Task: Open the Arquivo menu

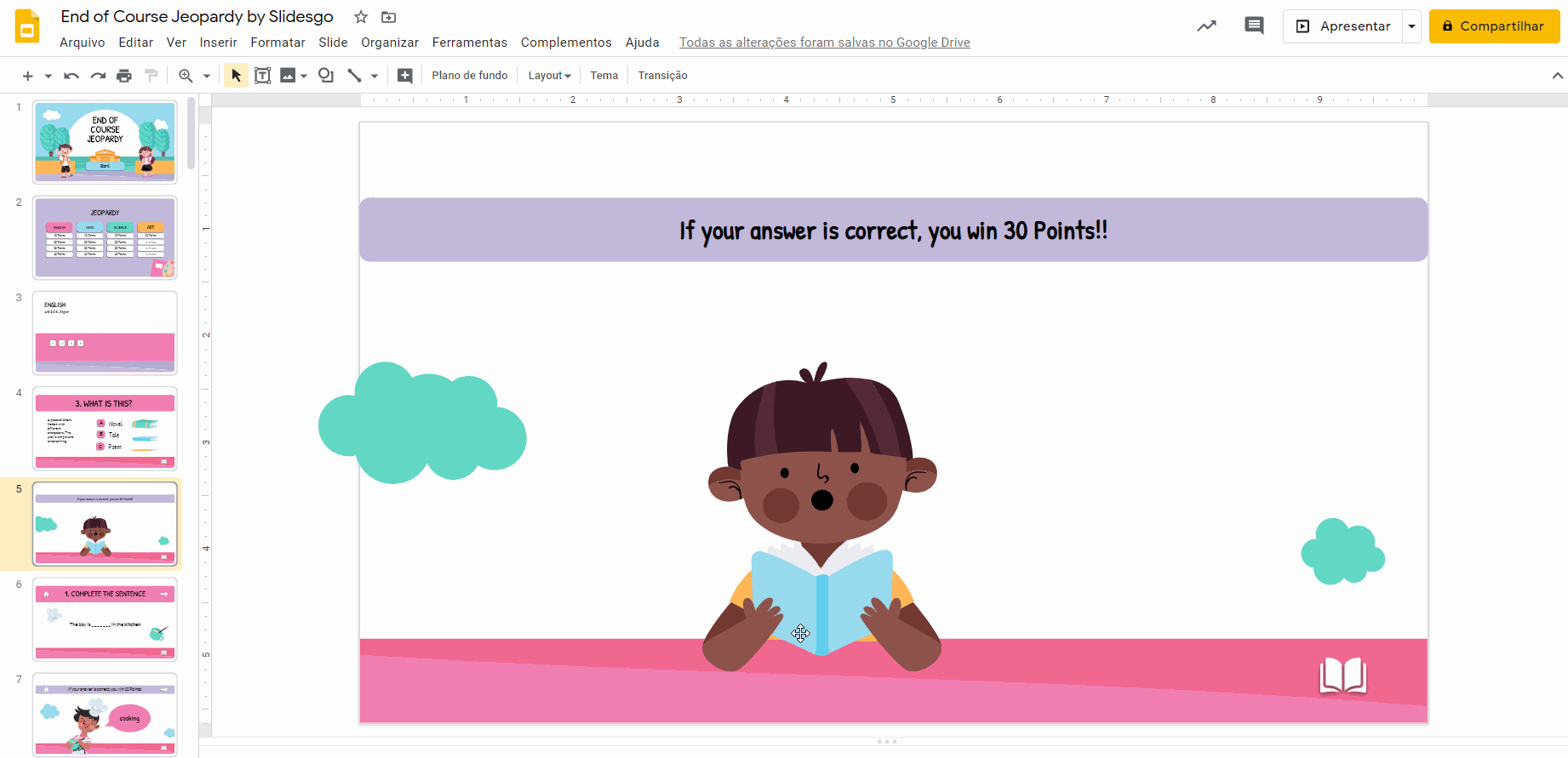Action: [83, 43]
